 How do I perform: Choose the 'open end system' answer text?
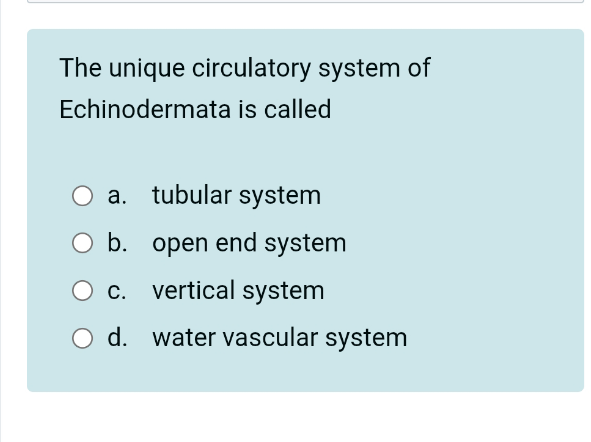249,243
